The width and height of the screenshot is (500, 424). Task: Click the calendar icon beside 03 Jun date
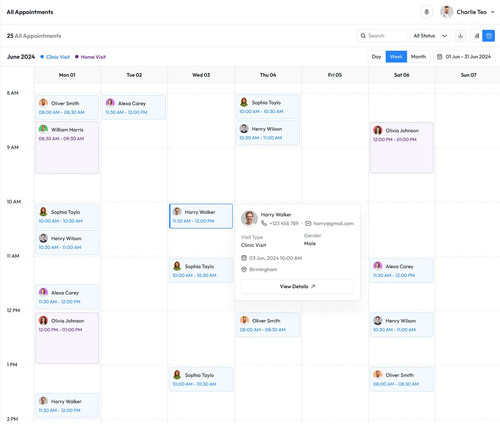click(x=244, y=258)
